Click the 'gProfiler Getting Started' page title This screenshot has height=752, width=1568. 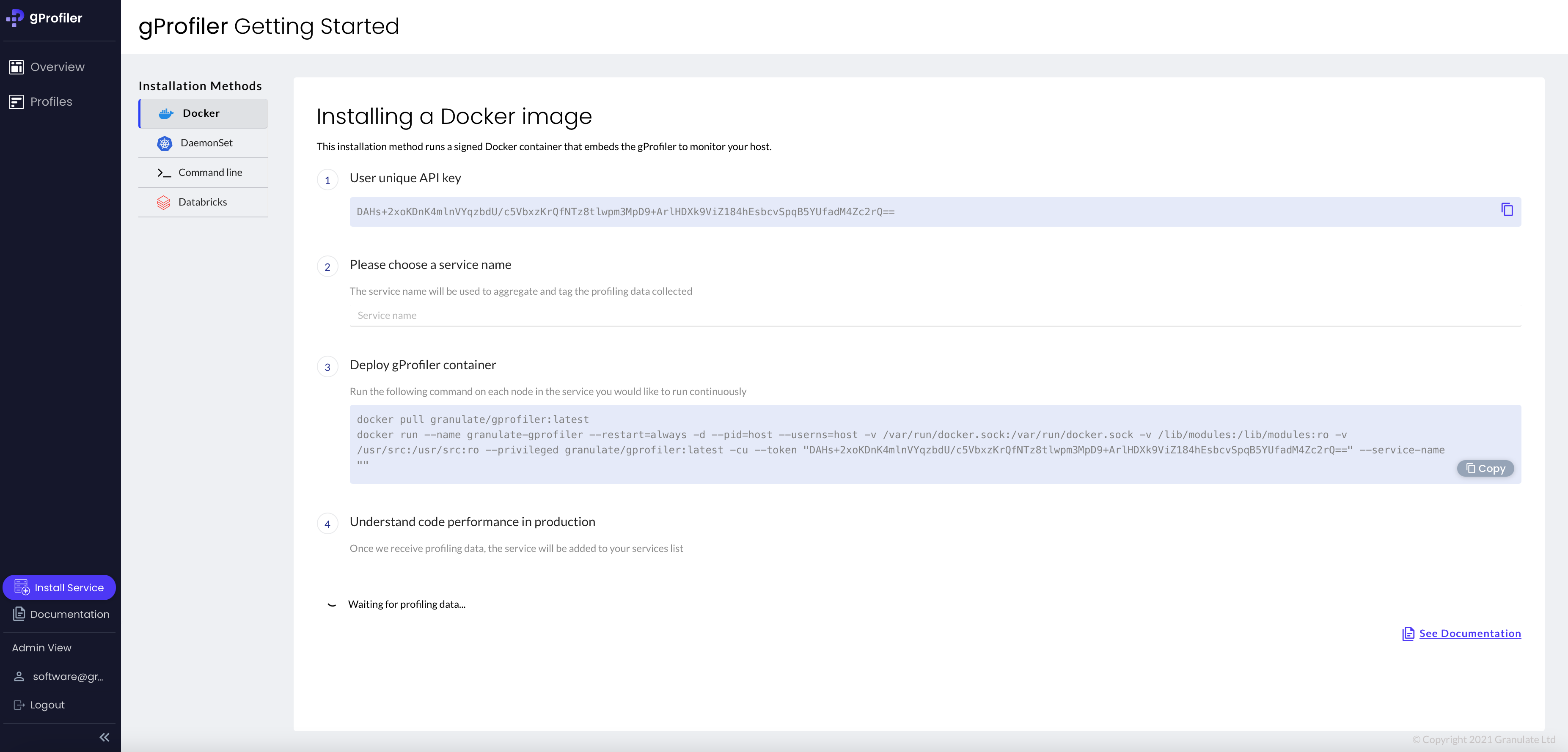coord(268,26)
